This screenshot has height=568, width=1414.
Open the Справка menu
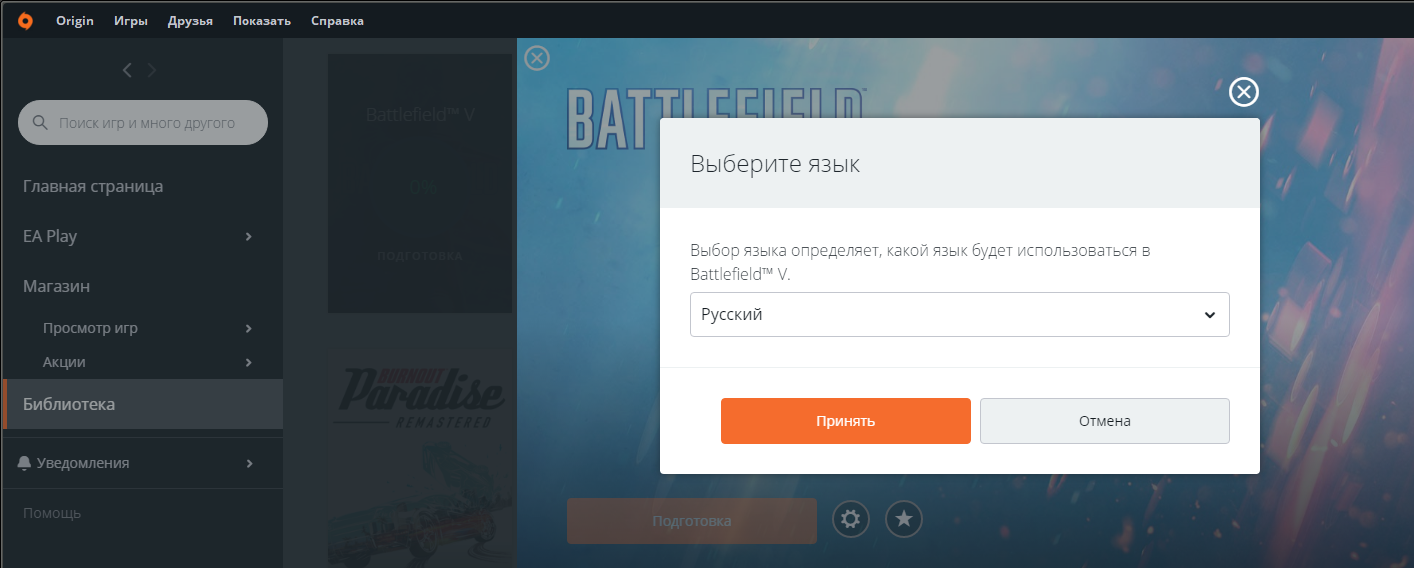click(337, 21)
